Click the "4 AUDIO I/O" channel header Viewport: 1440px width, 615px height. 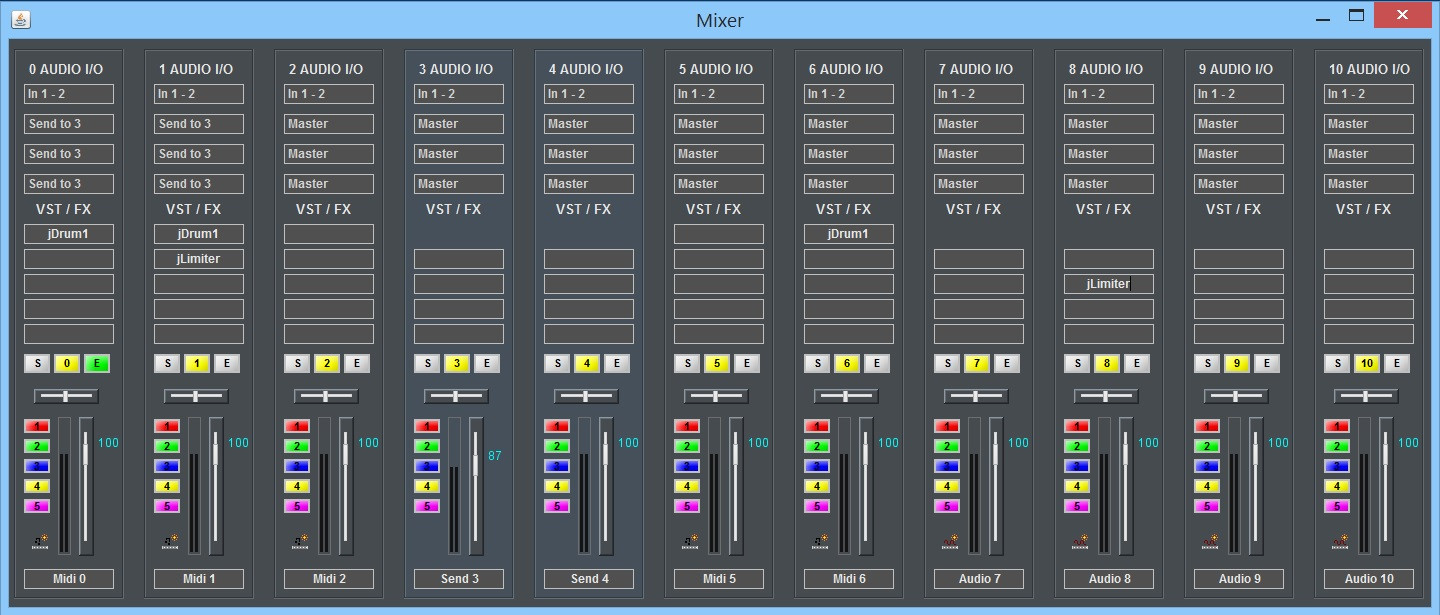point(586,69)
